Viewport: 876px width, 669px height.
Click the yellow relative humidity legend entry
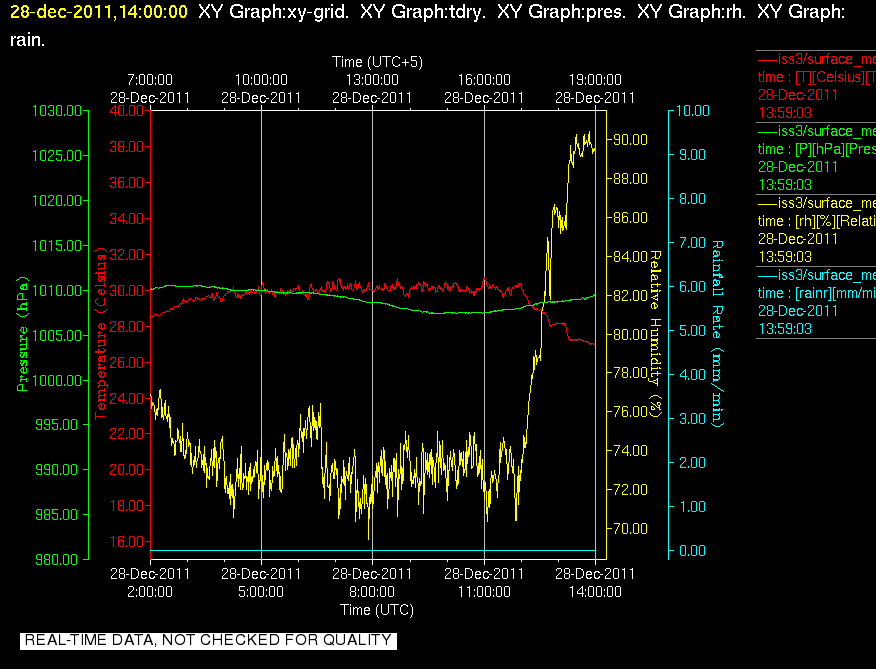[x=816, y=230]
